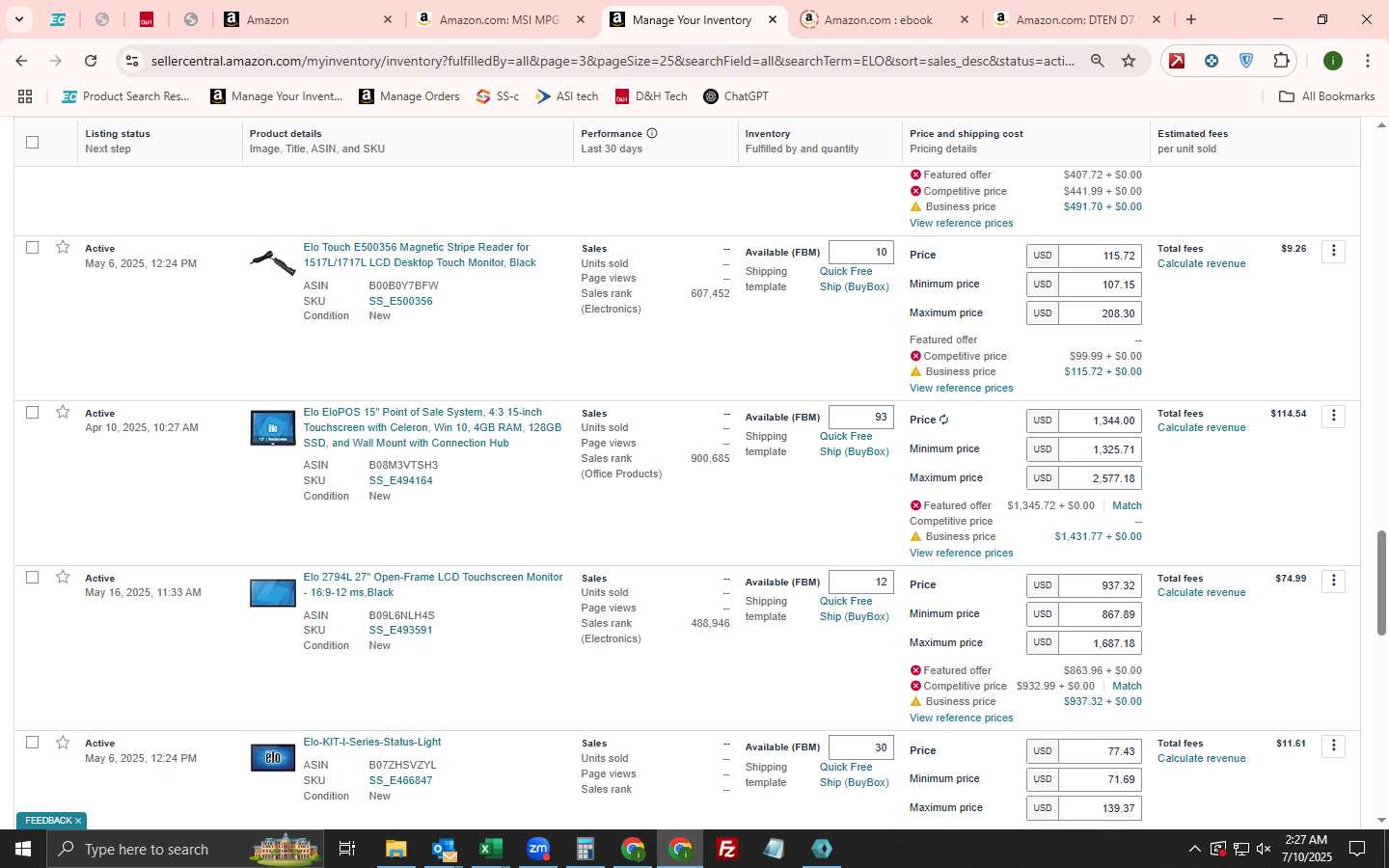Click the site info icon in address bar
This screenshot has width=1389, height=868.
point(132,61)
